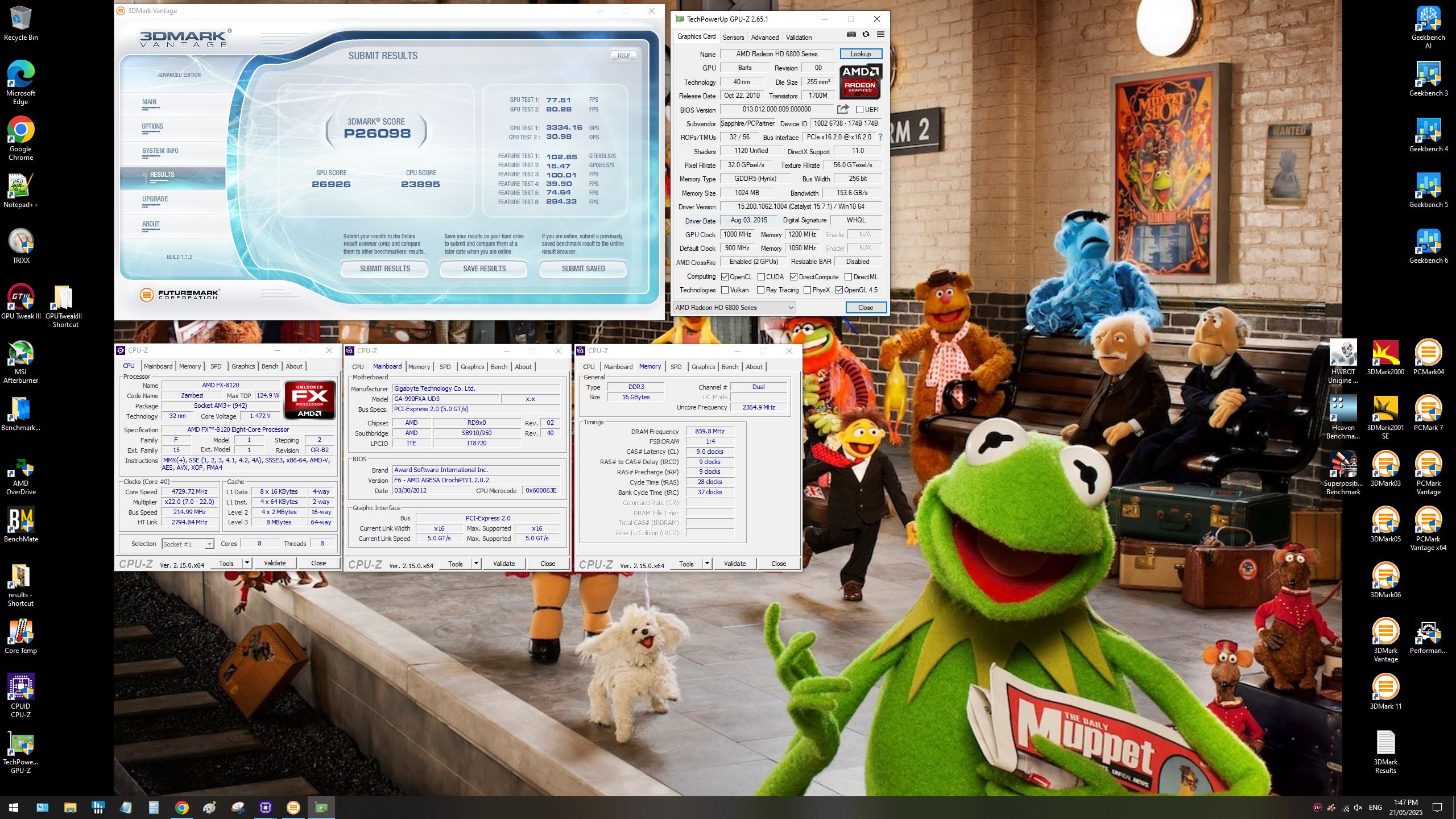
Task: Click the volume icon in system tray
Action: [1359, 808]
